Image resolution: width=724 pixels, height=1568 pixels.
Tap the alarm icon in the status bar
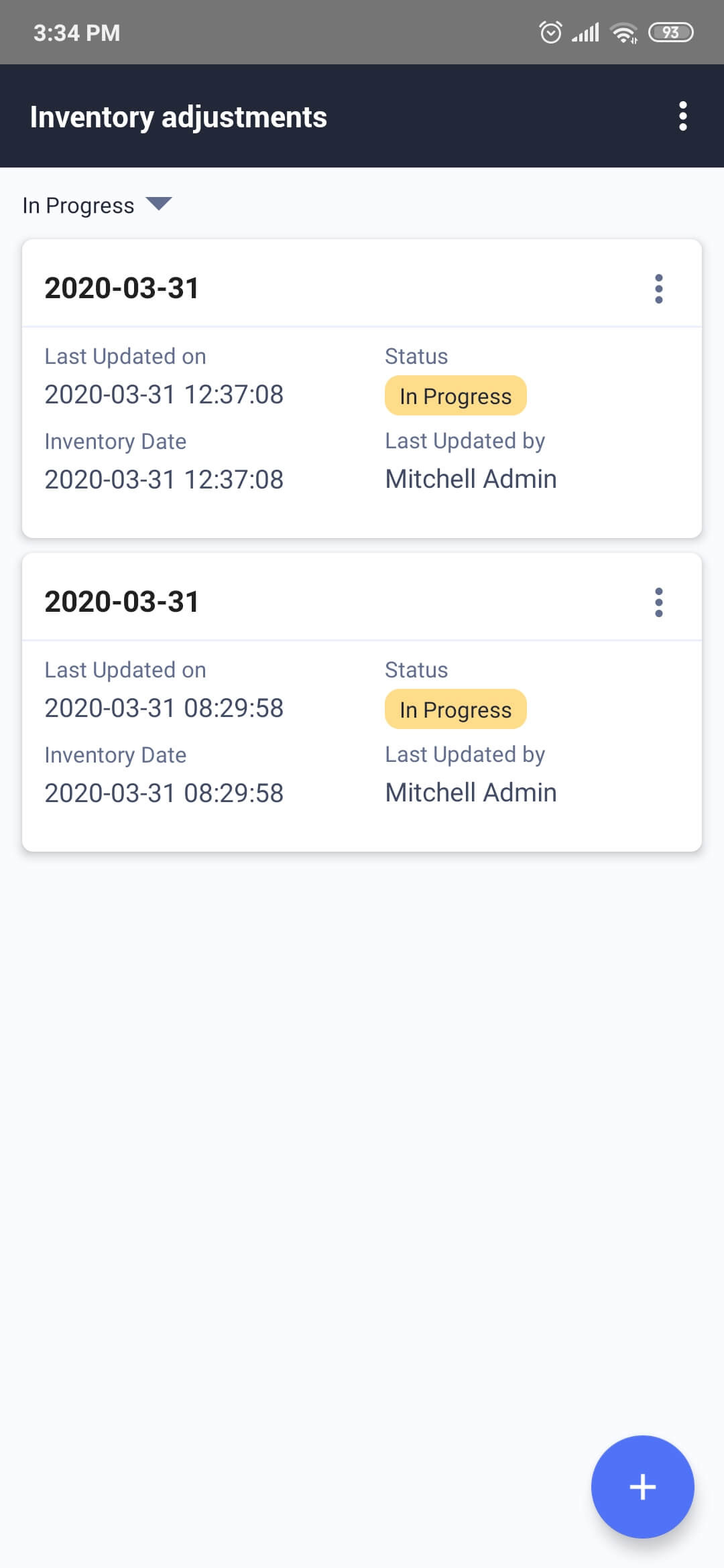(550, 32)
